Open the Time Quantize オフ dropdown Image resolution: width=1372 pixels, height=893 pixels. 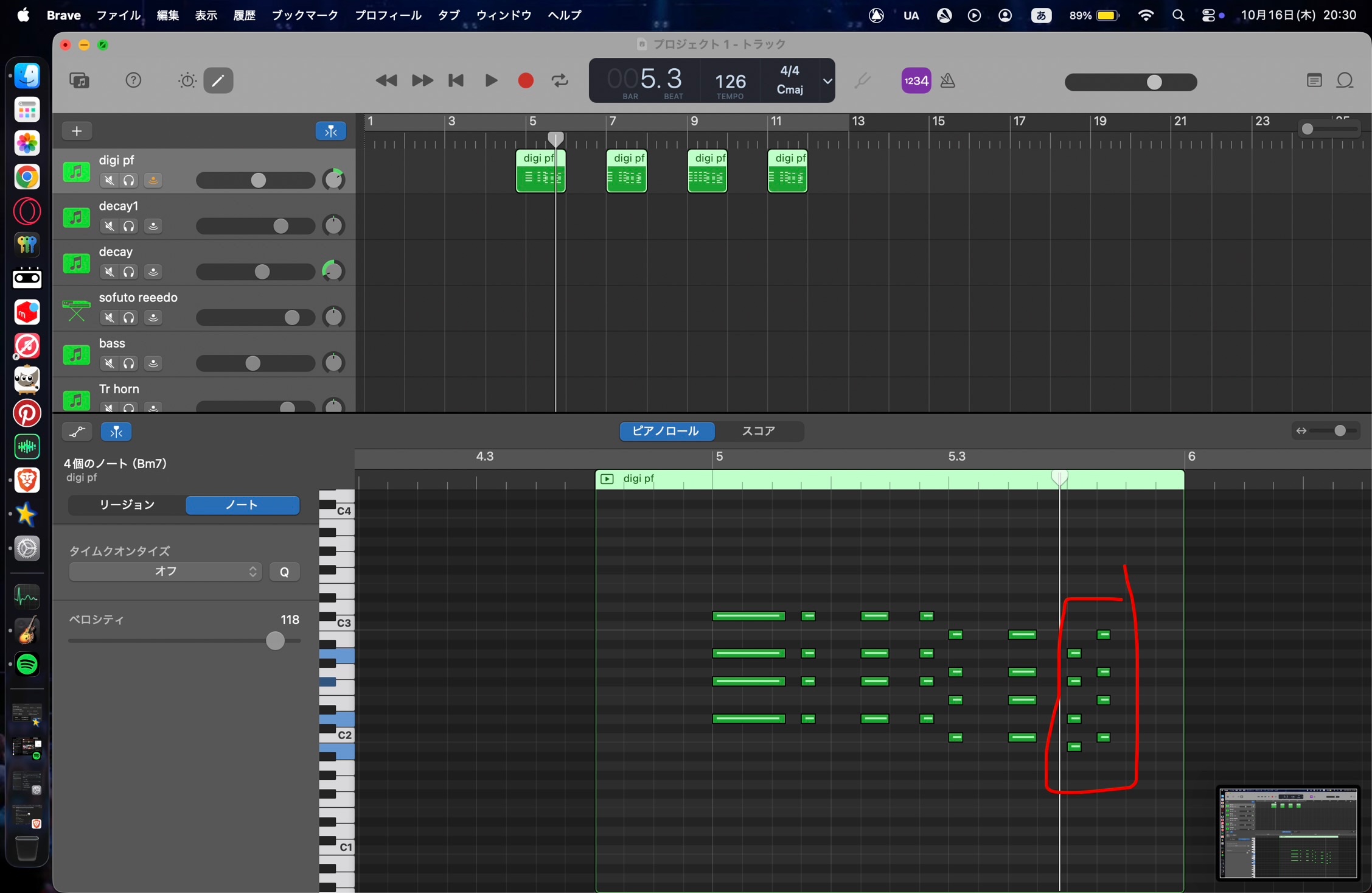165,572
